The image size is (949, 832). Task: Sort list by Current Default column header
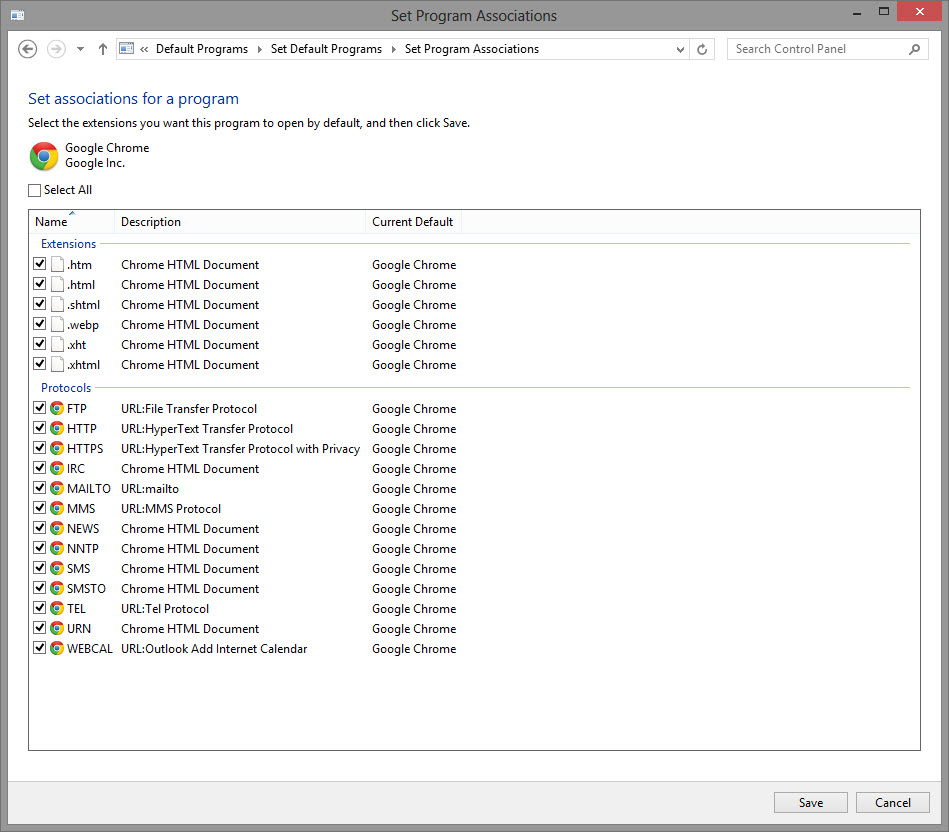(x=413, y=222)
